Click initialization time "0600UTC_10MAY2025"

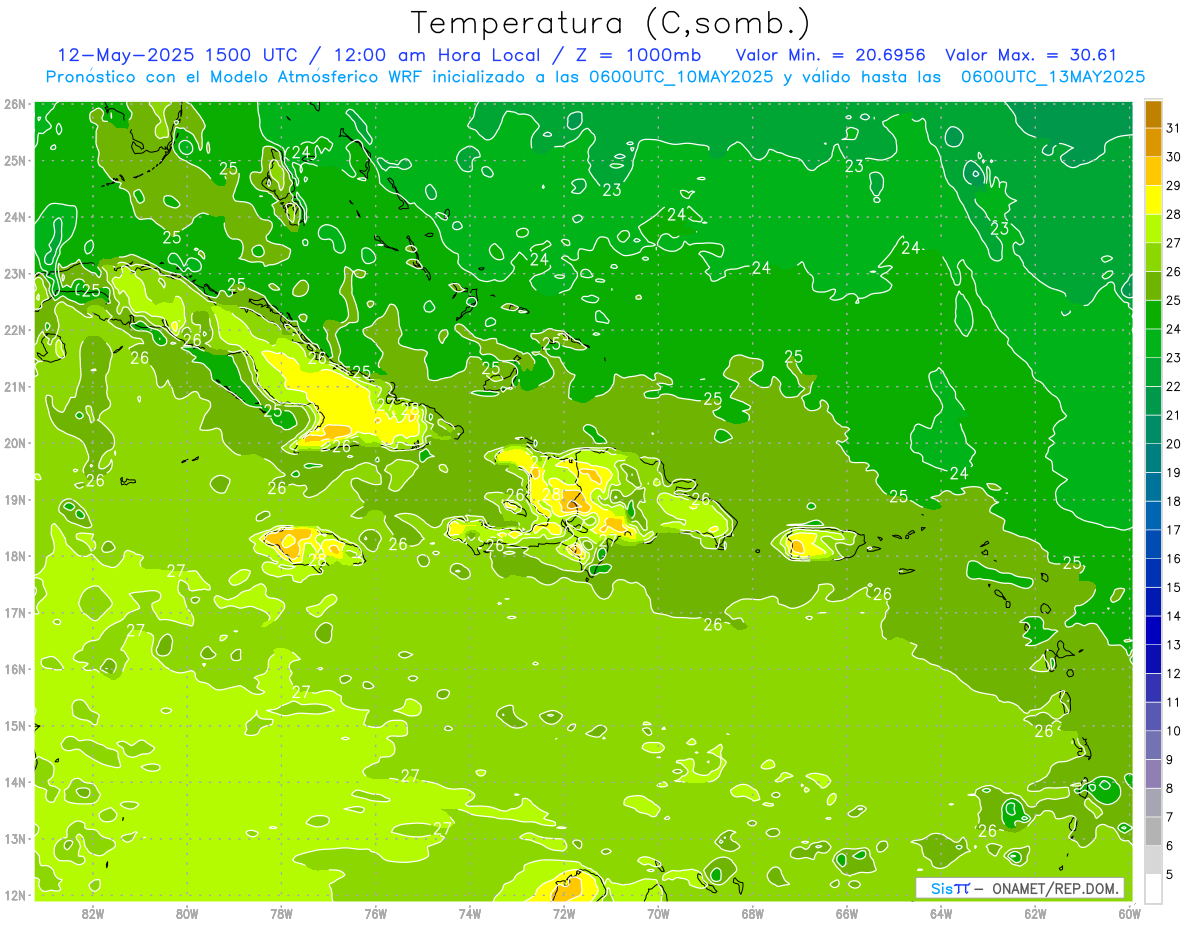point(680,77)
